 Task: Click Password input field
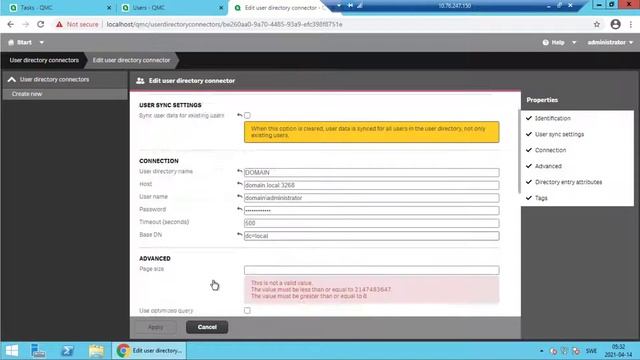(x=371, y=211)
